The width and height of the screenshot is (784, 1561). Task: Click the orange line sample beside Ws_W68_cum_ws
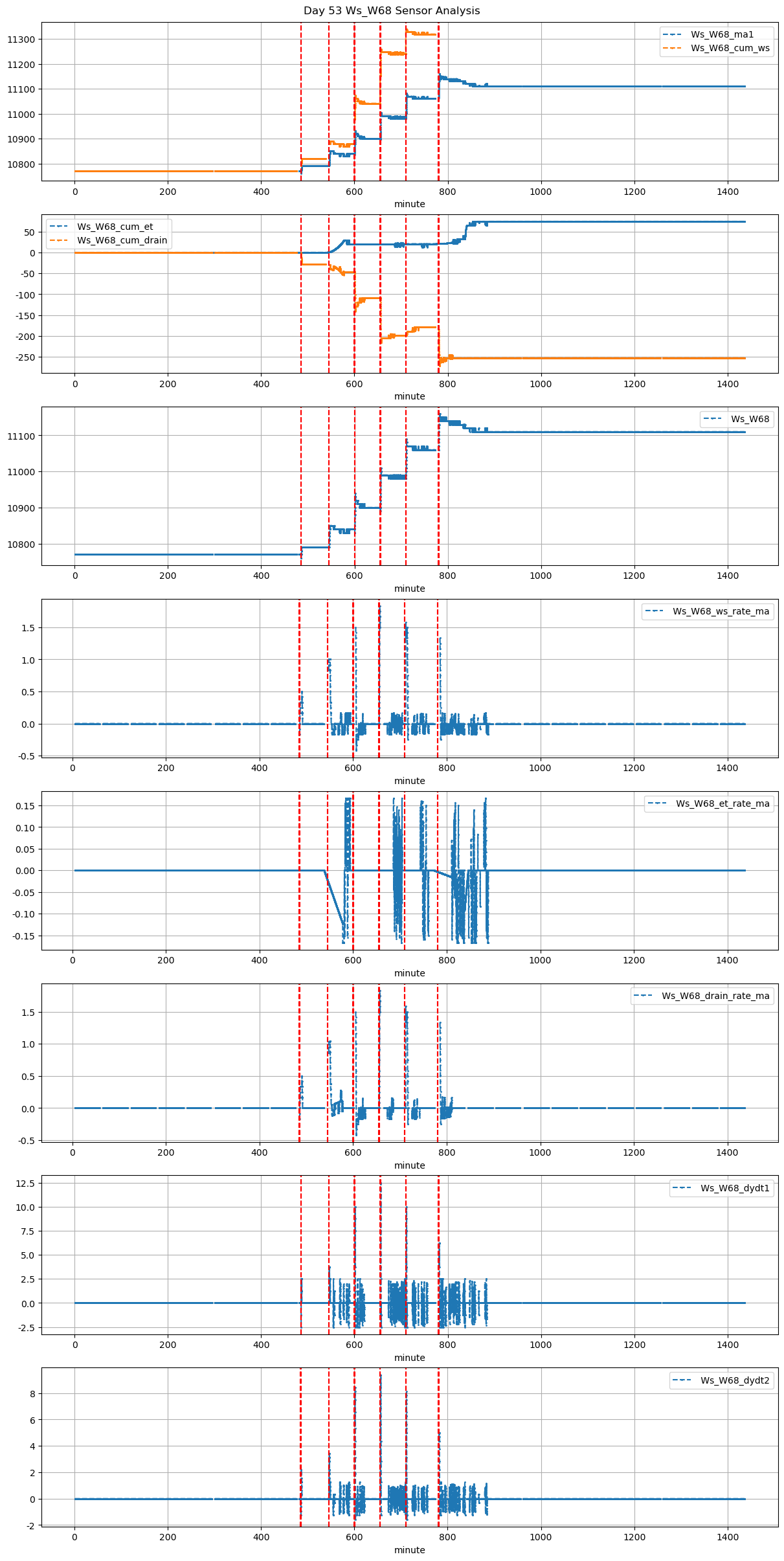(x=673, y=48)
